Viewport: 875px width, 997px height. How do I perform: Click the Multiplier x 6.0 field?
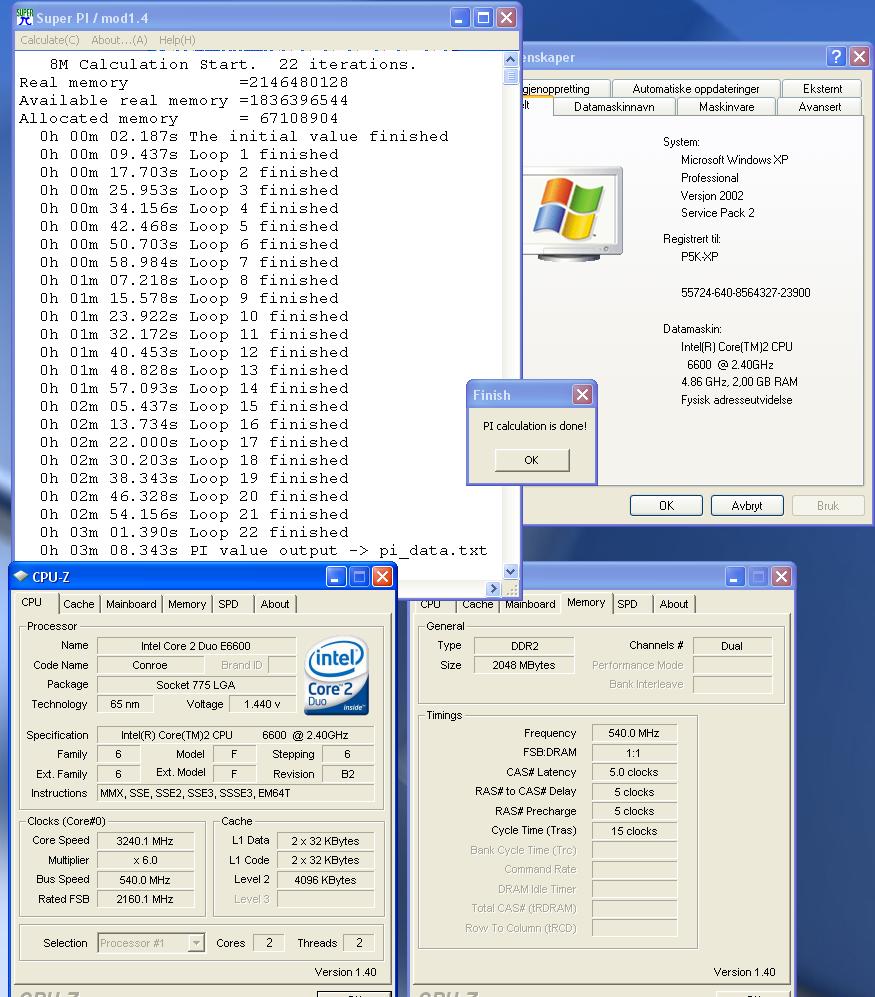[145, 860]
